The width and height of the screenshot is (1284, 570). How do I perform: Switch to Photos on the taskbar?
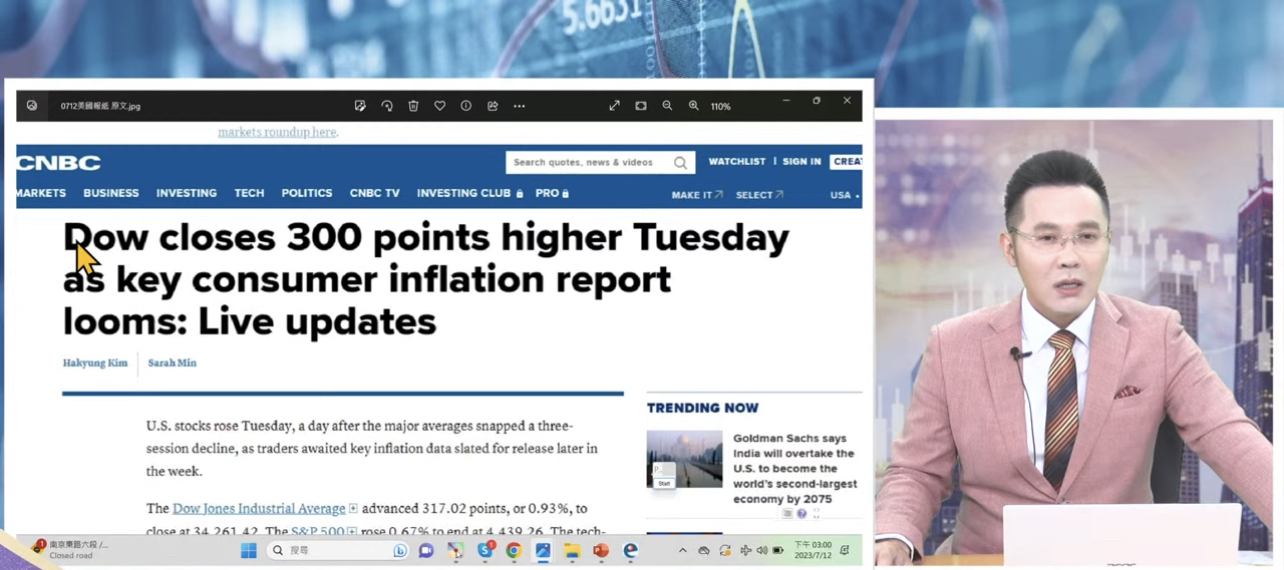pyautogui.click(x=543, y=550)
